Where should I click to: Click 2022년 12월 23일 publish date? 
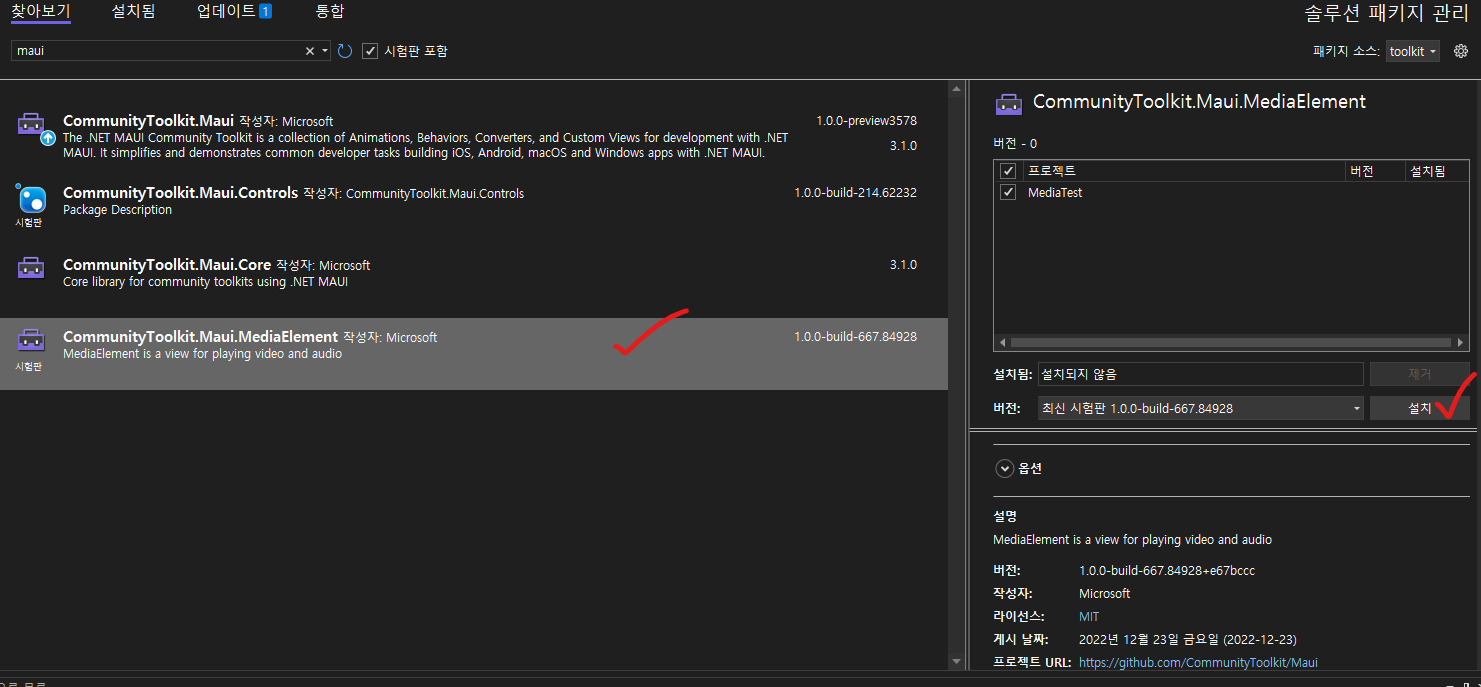click(x=1188, y=639)
